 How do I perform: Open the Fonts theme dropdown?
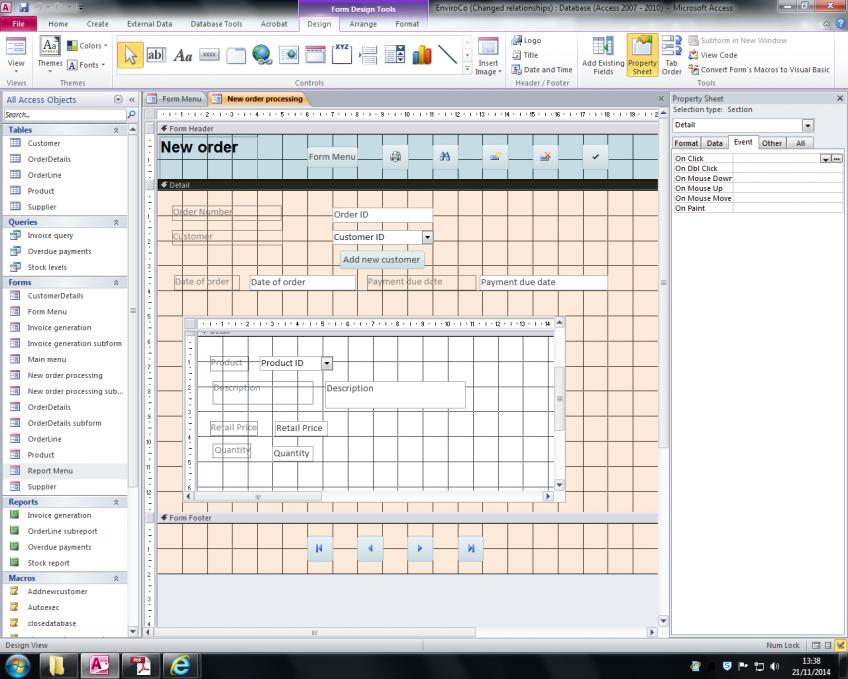coord(87,65)
